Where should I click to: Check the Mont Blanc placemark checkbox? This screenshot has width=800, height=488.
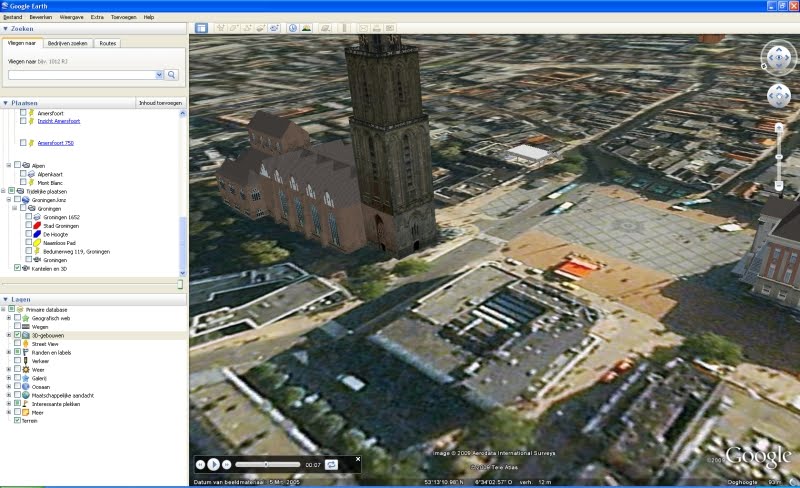point(23,182)
